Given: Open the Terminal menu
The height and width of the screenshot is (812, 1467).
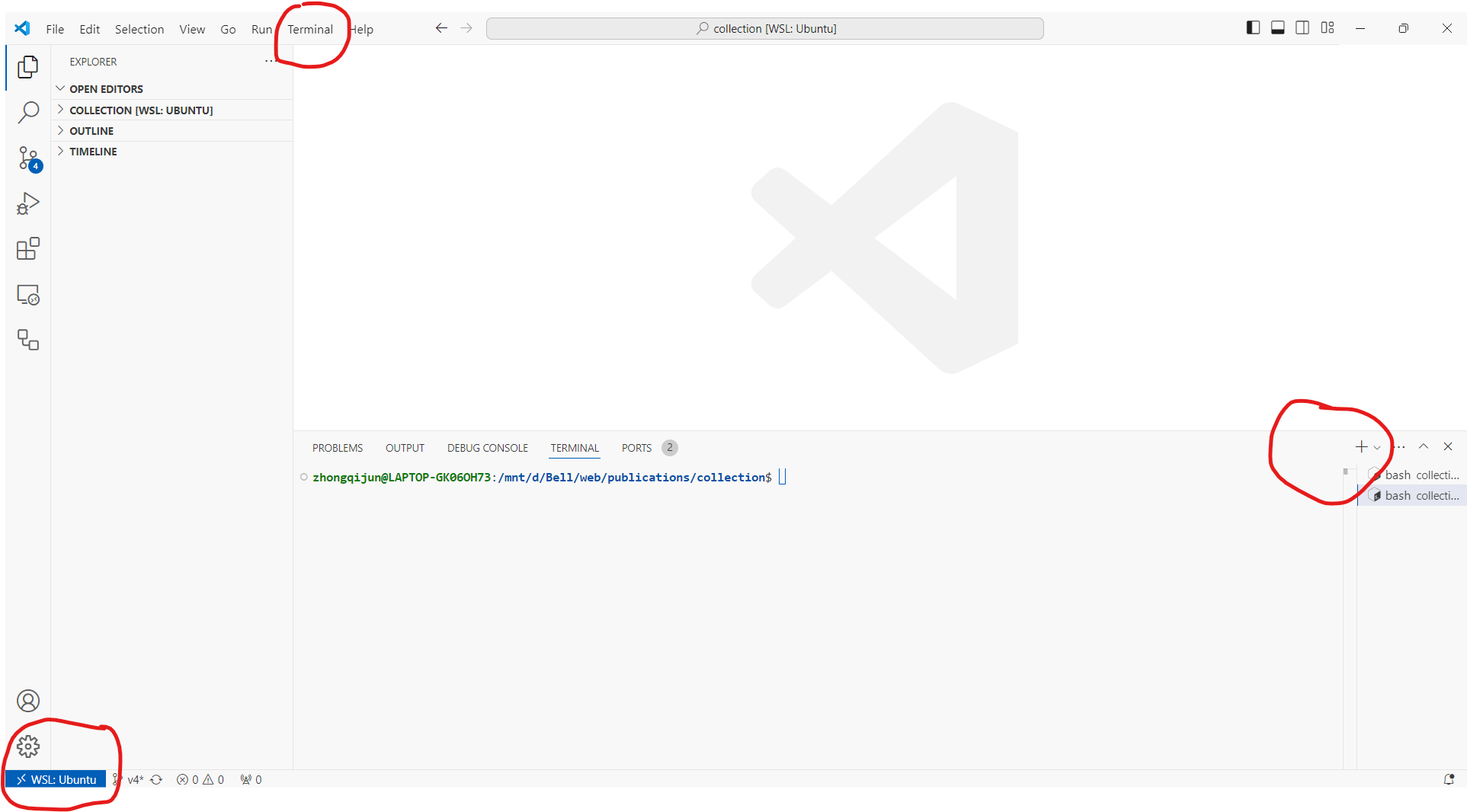Looking at the screenshot, I should coord(310,29).
